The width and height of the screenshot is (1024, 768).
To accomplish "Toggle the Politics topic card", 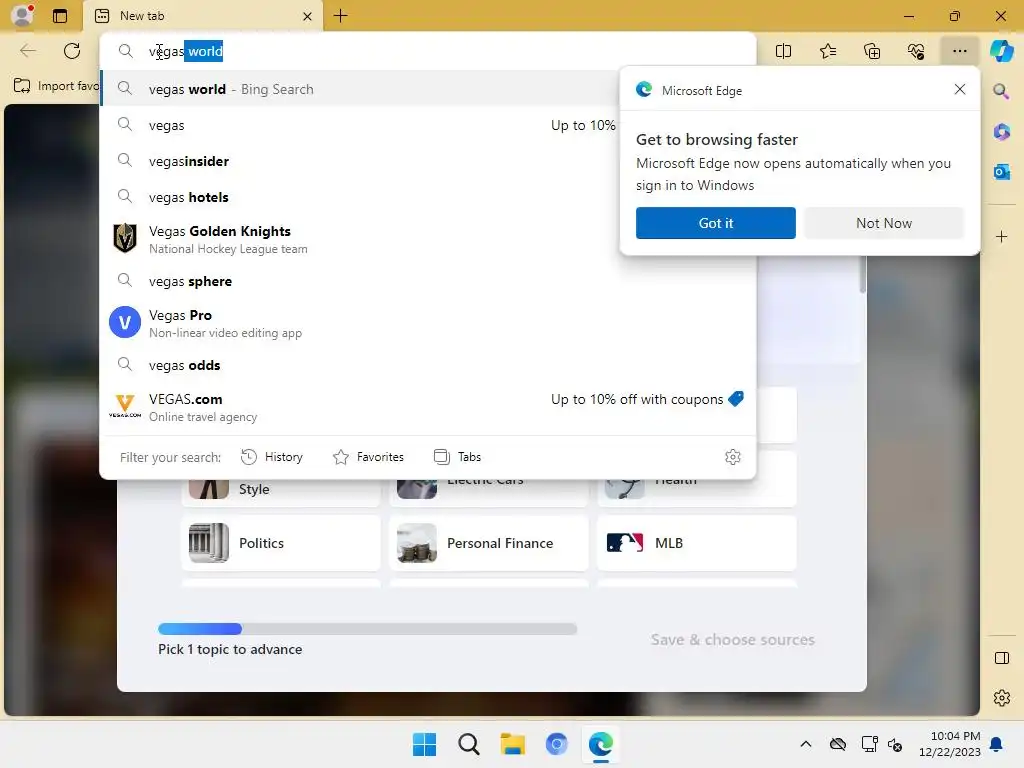I will tap(281, 543).
